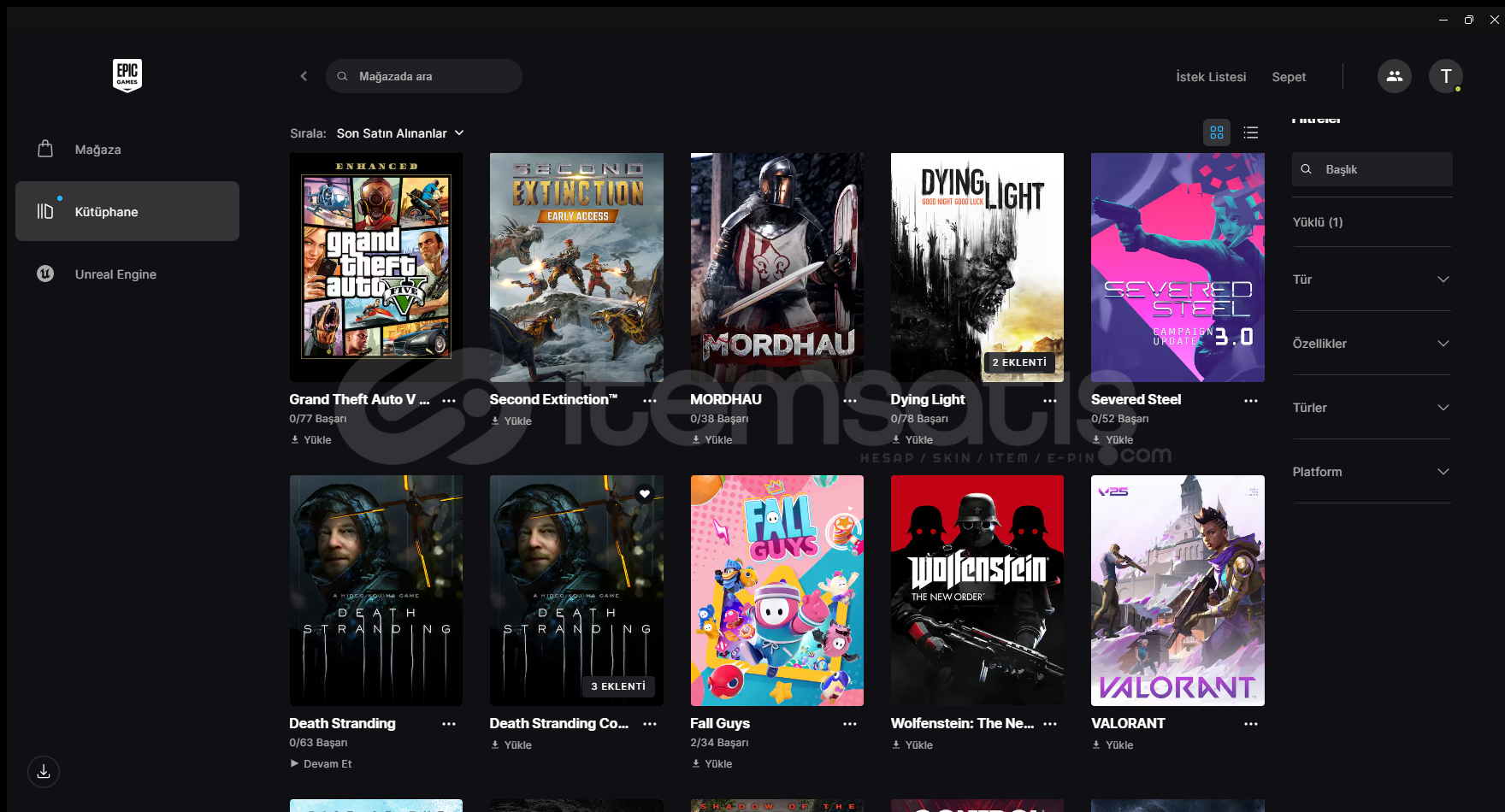1505x812 pixels.
Task: Expand the Platform filter
Action: [x=1372, y=472]
